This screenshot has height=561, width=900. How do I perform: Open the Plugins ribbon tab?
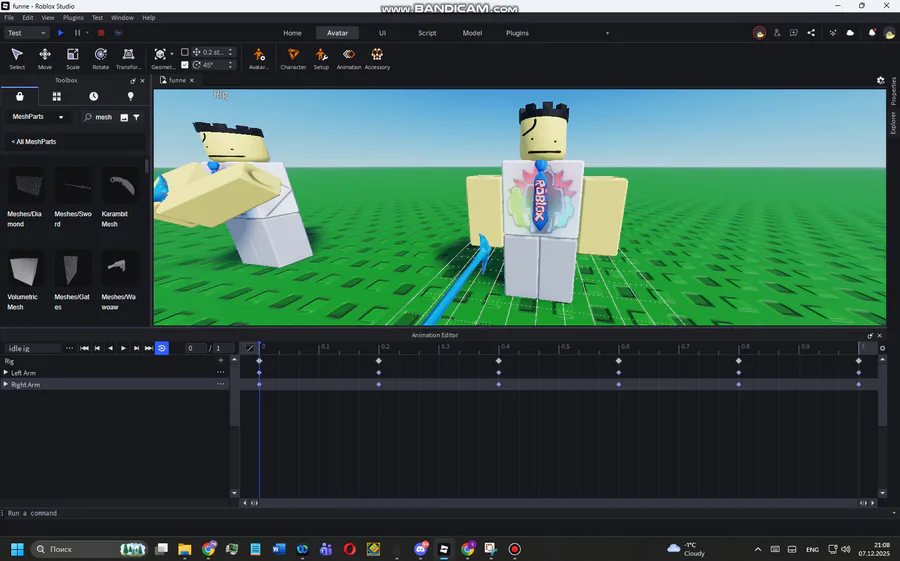tap(517, 33)
